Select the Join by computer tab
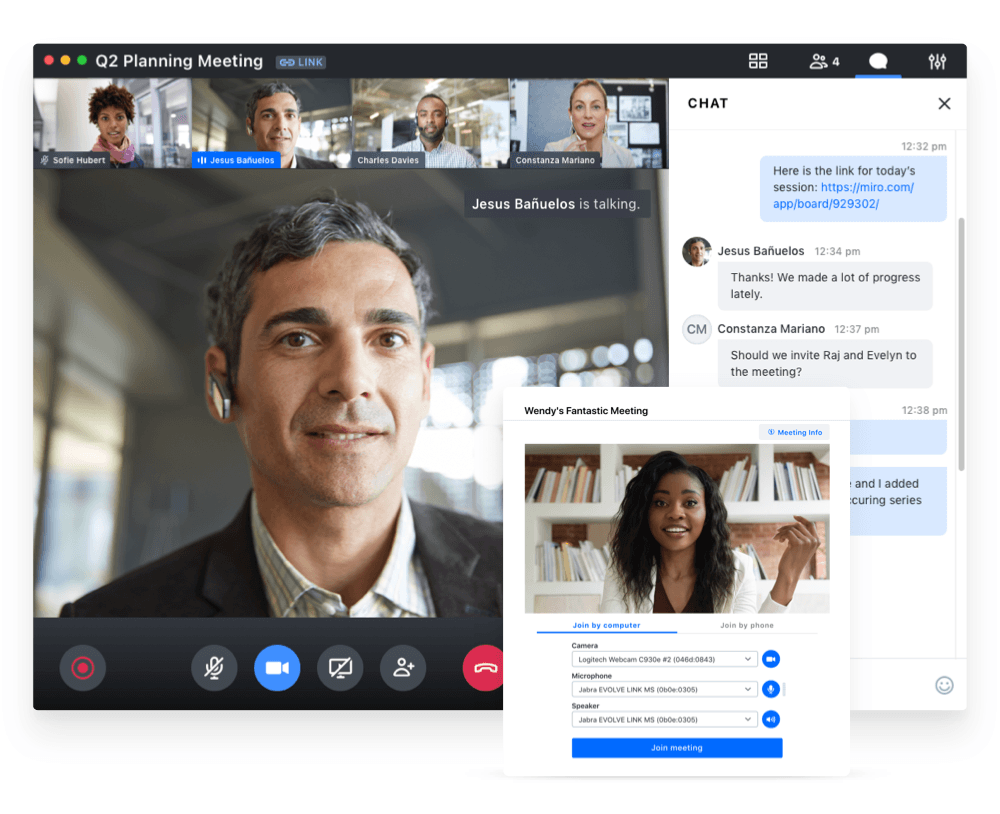1000x814 pixels. [x=607, y=626]
